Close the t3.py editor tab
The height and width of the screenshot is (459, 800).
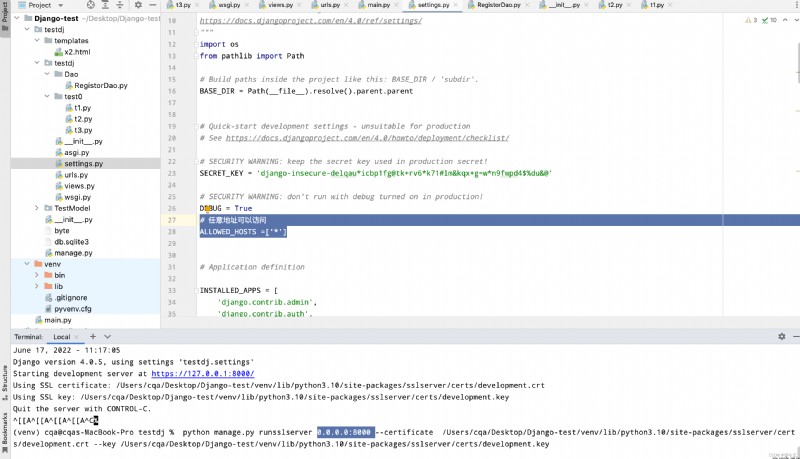click(197, 5)
